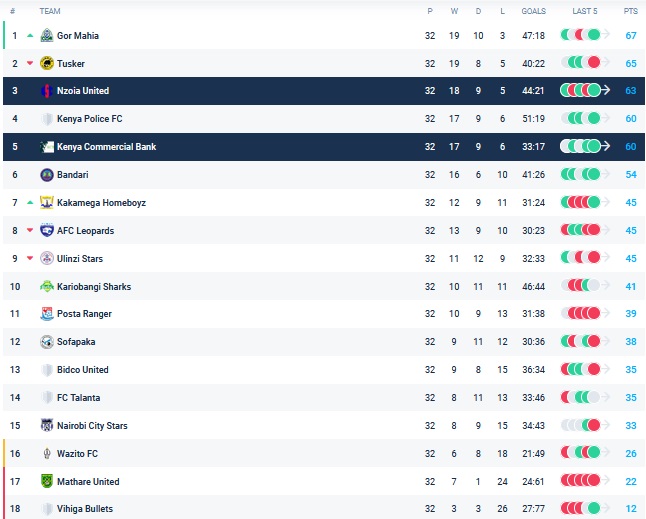Click the Gor Mahia club crest
Screen dimensions: 646x519
[x=47, y=35]
